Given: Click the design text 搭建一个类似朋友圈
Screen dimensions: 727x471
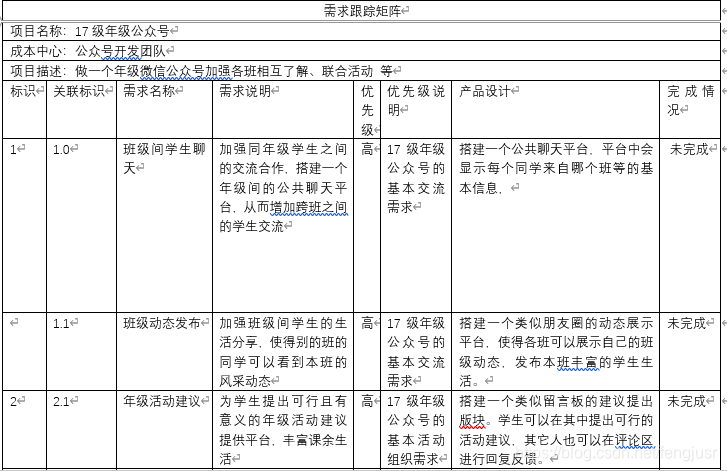Looking at the screenshot, I should coord(556,352).
